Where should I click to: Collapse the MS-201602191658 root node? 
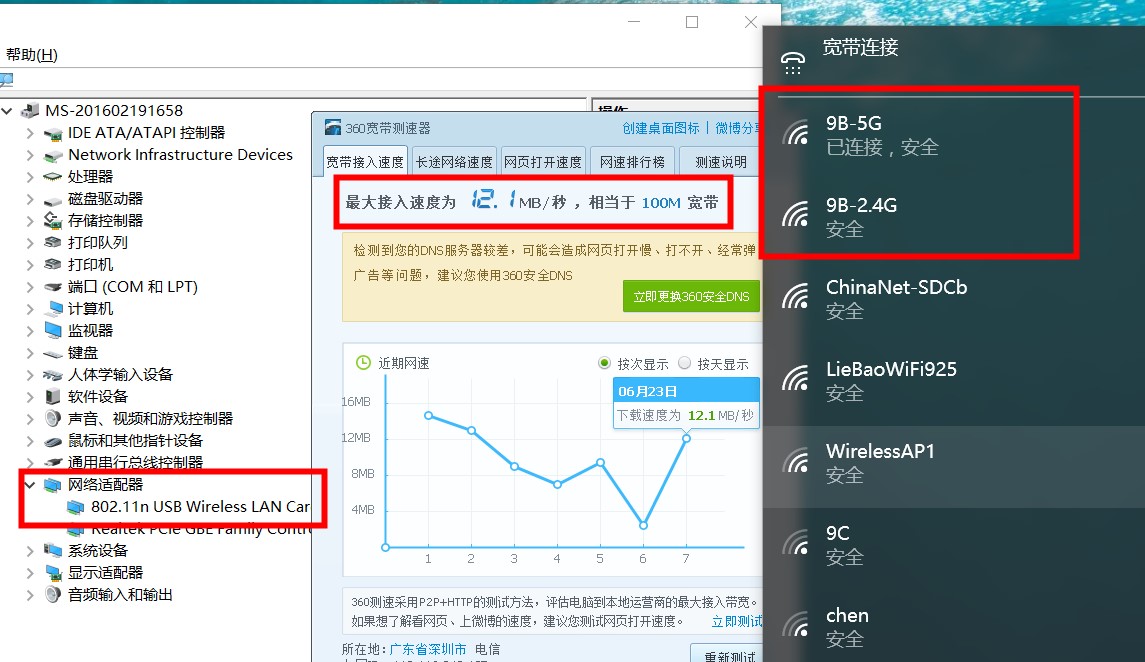pos(7,111)
